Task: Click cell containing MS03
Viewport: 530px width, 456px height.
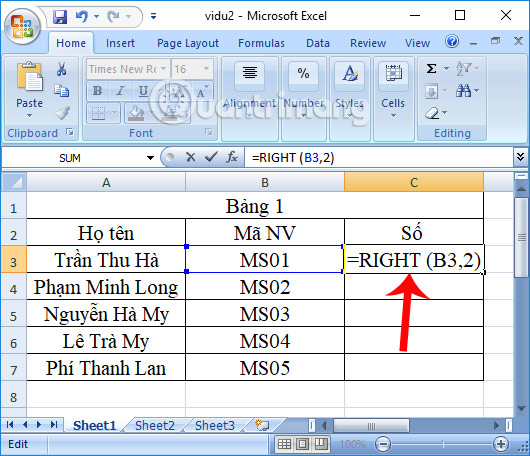Action: point(265,313)
